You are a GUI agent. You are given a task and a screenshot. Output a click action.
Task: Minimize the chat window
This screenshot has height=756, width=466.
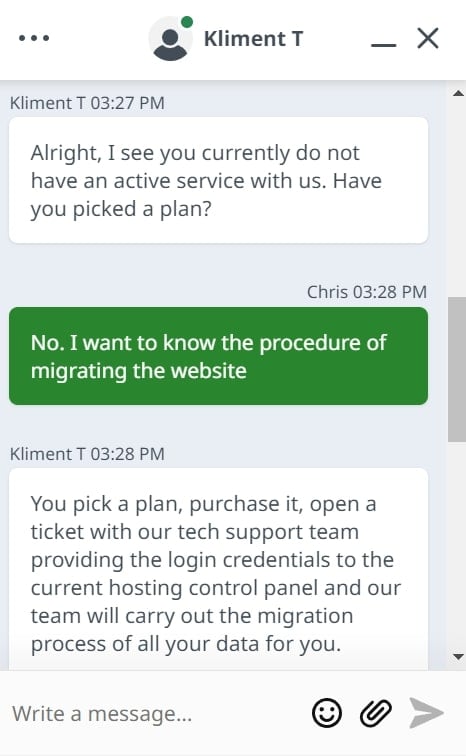click(384, 45)
